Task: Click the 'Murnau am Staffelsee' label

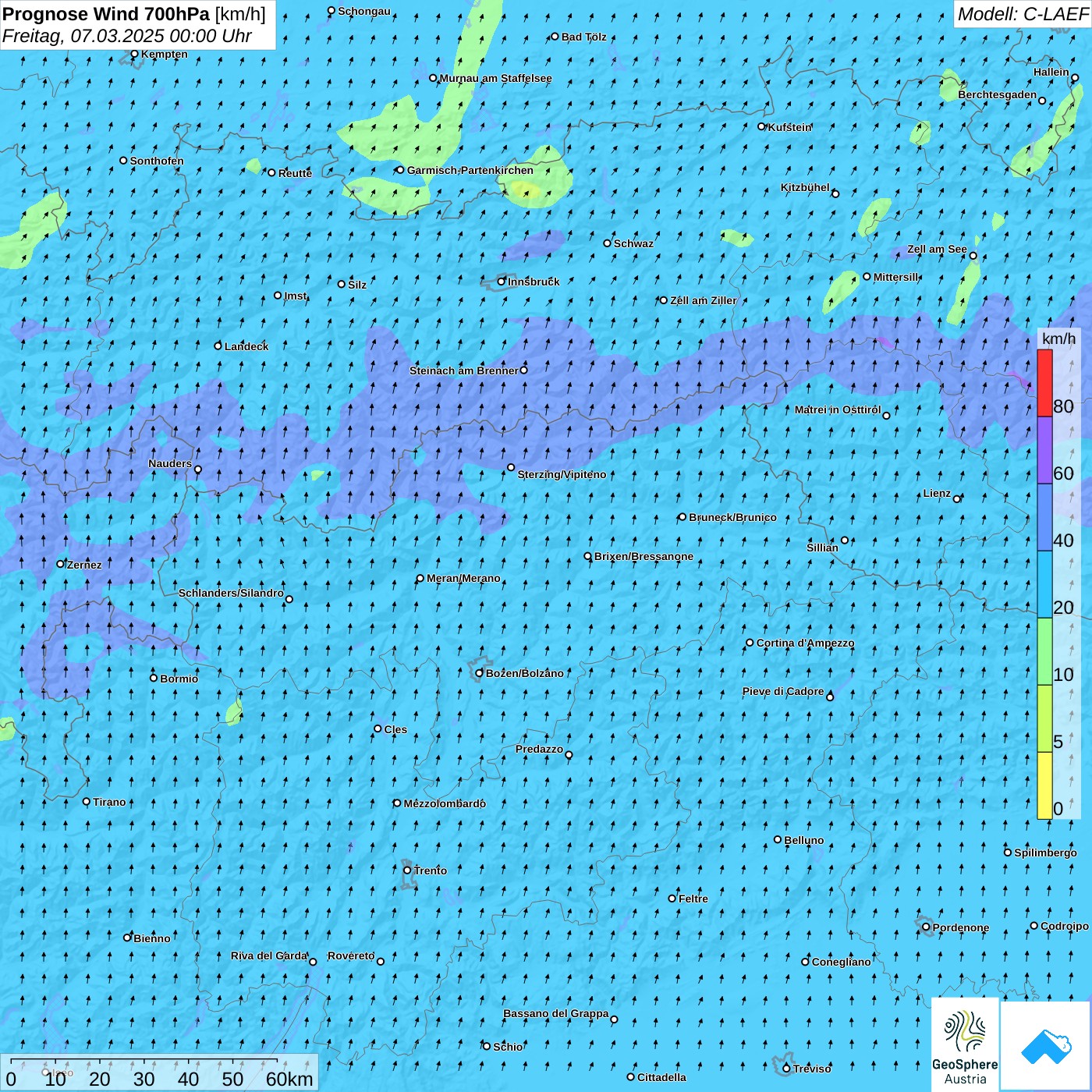Action: click(x=495, y=78)
